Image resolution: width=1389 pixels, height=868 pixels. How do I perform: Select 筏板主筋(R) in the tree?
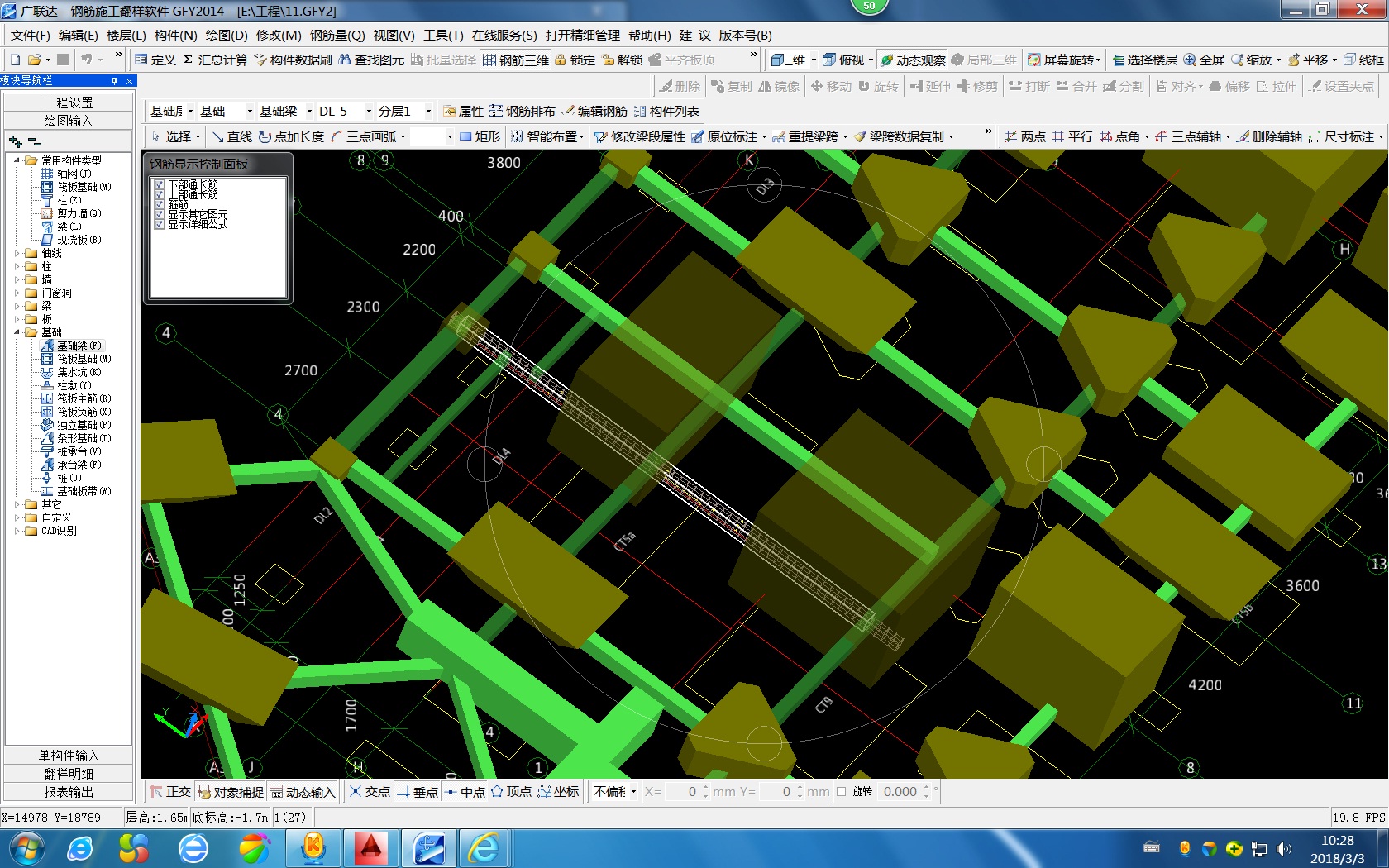pyautogui.click(x=83, y=398)
